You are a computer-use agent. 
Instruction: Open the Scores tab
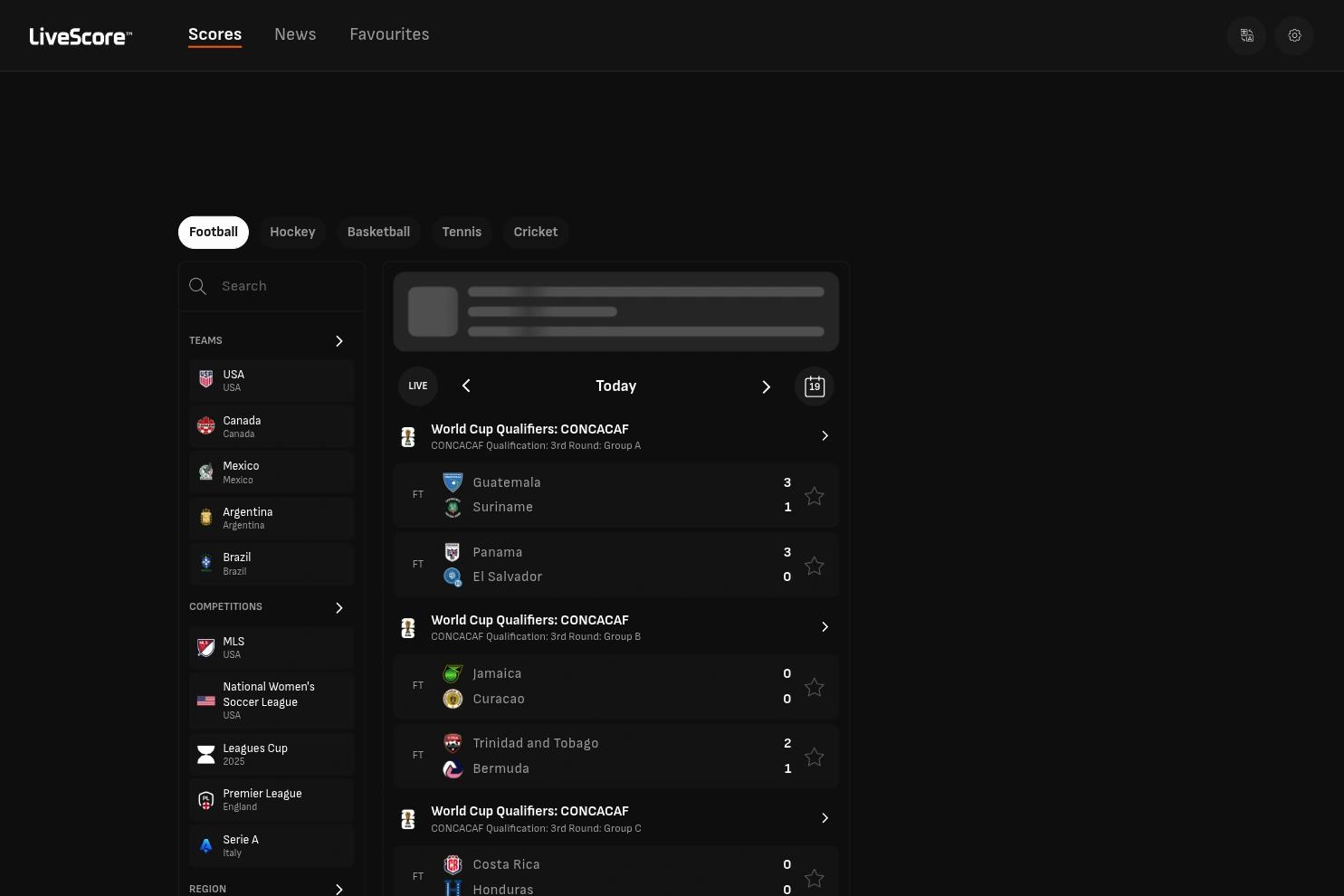pos(214,34)
